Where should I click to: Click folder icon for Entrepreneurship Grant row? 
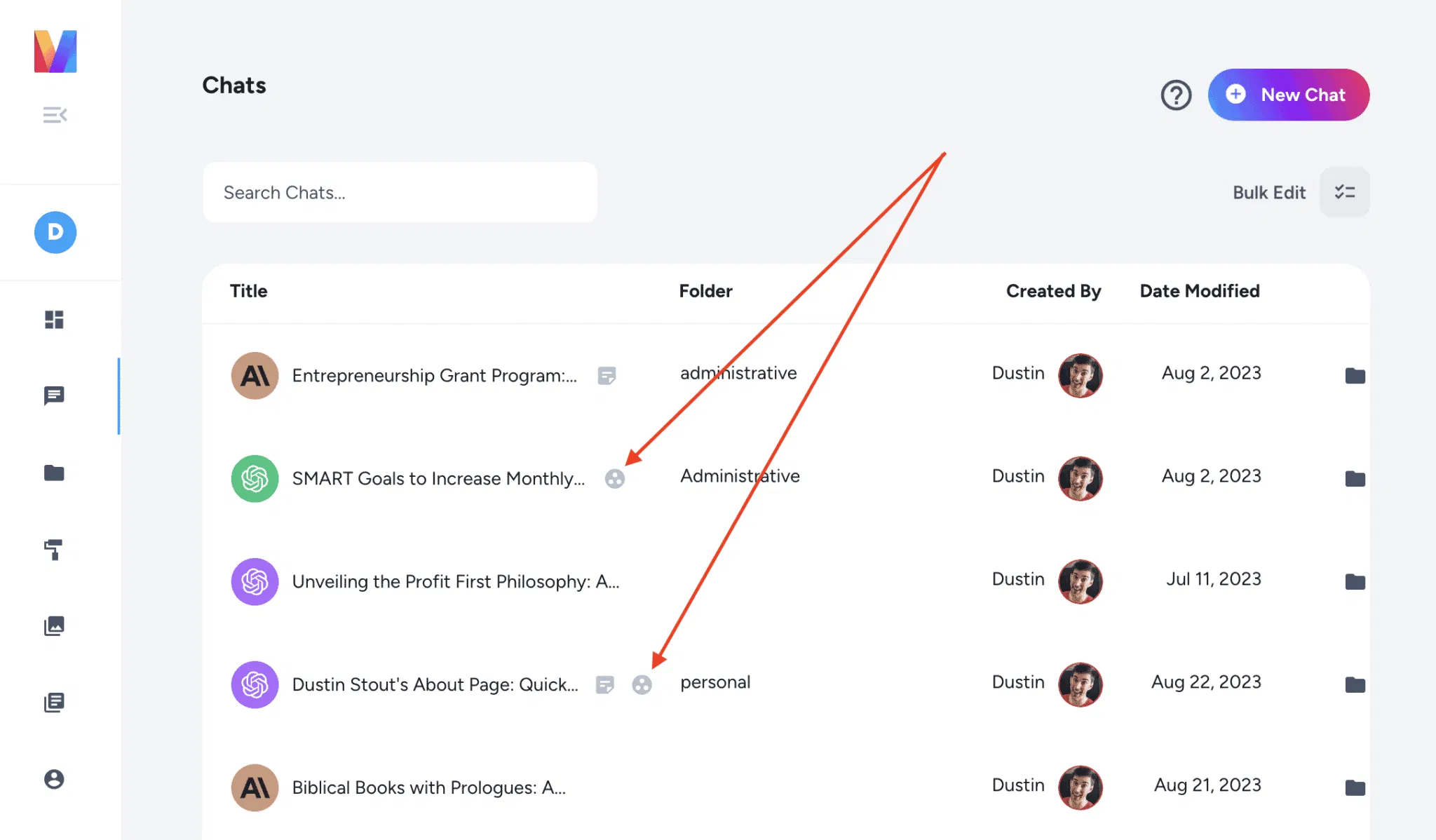click(1355, 376)
